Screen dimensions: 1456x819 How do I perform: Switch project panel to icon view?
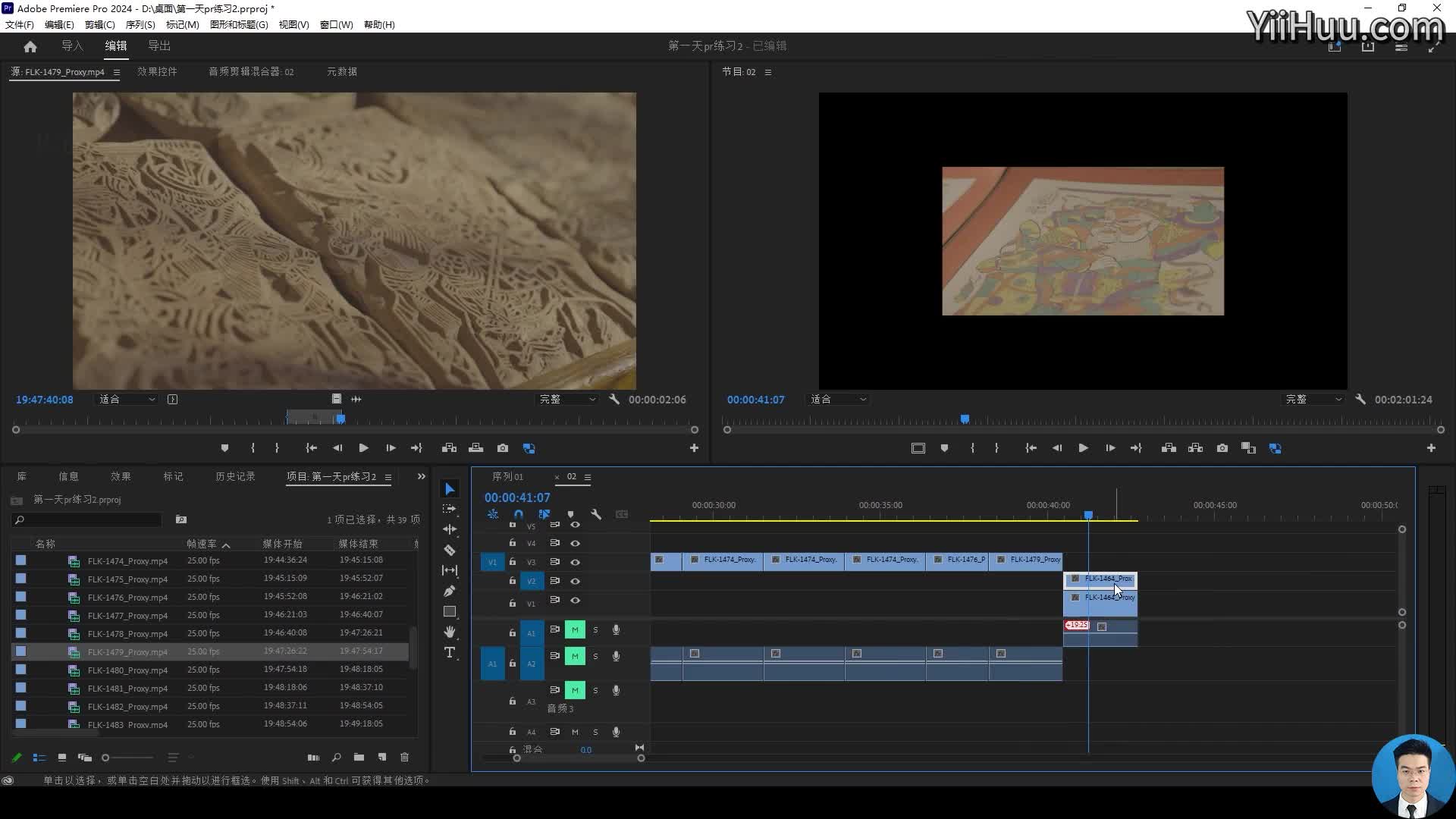[62, 757]
